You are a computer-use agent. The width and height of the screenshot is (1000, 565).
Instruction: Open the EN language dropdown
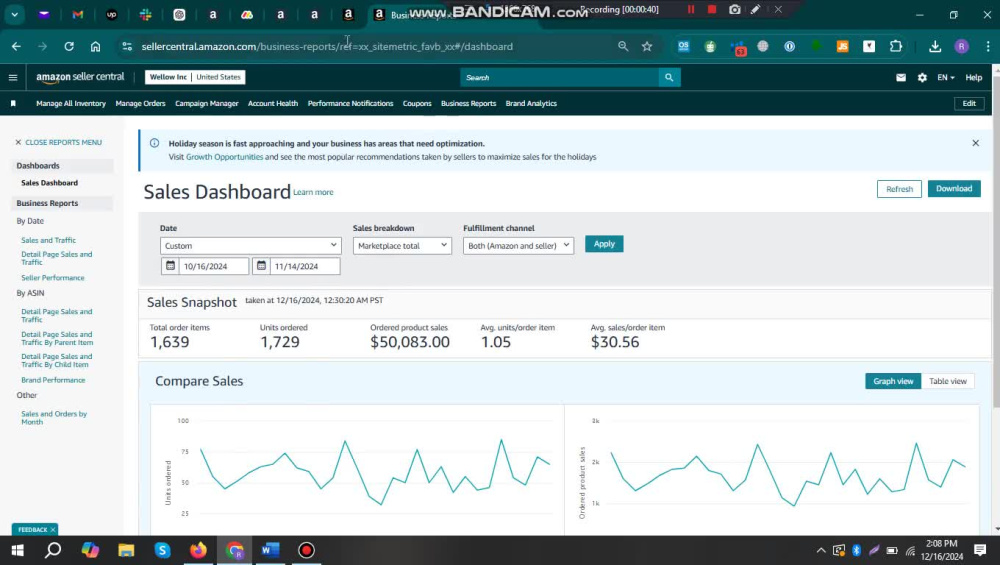[946, 77]
